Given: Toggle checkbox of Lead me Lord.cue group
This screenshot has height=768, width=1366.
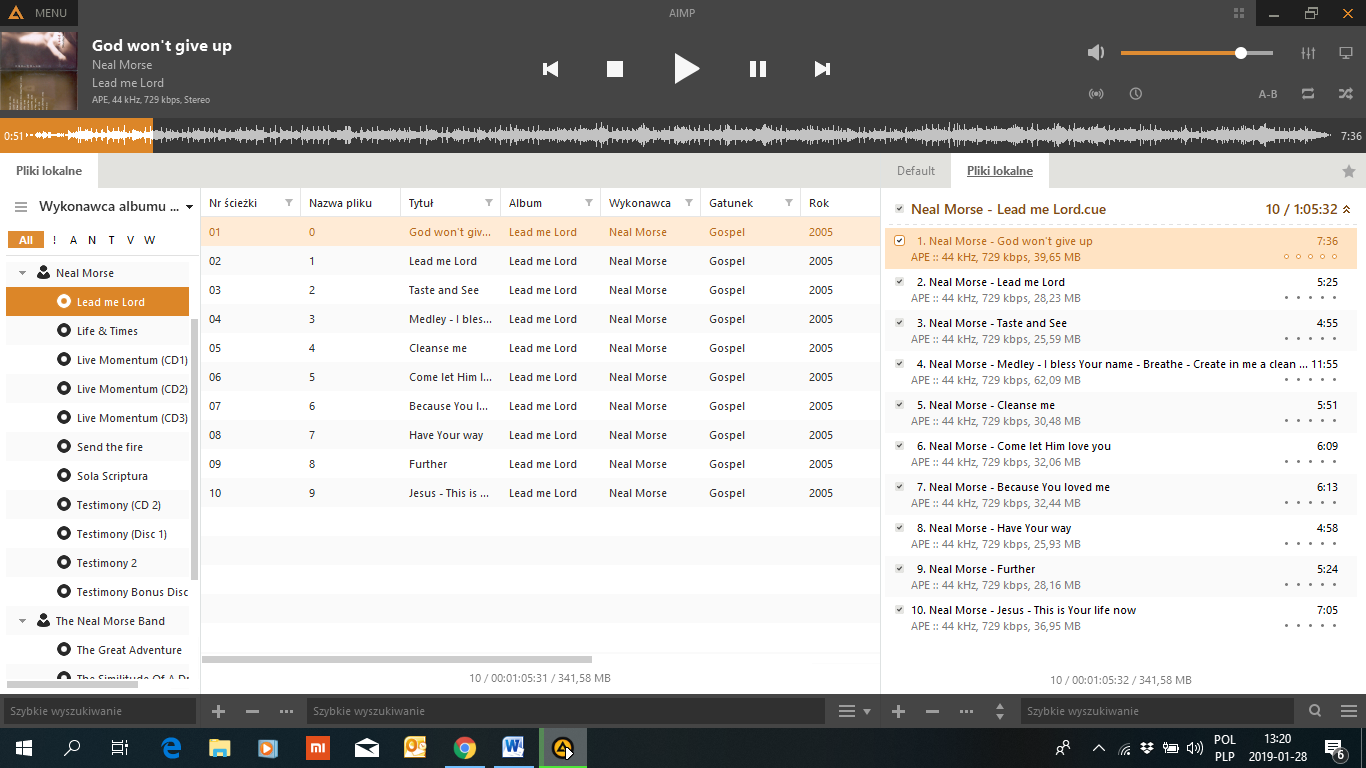Looking at the screenshot, I should point(899,209).
